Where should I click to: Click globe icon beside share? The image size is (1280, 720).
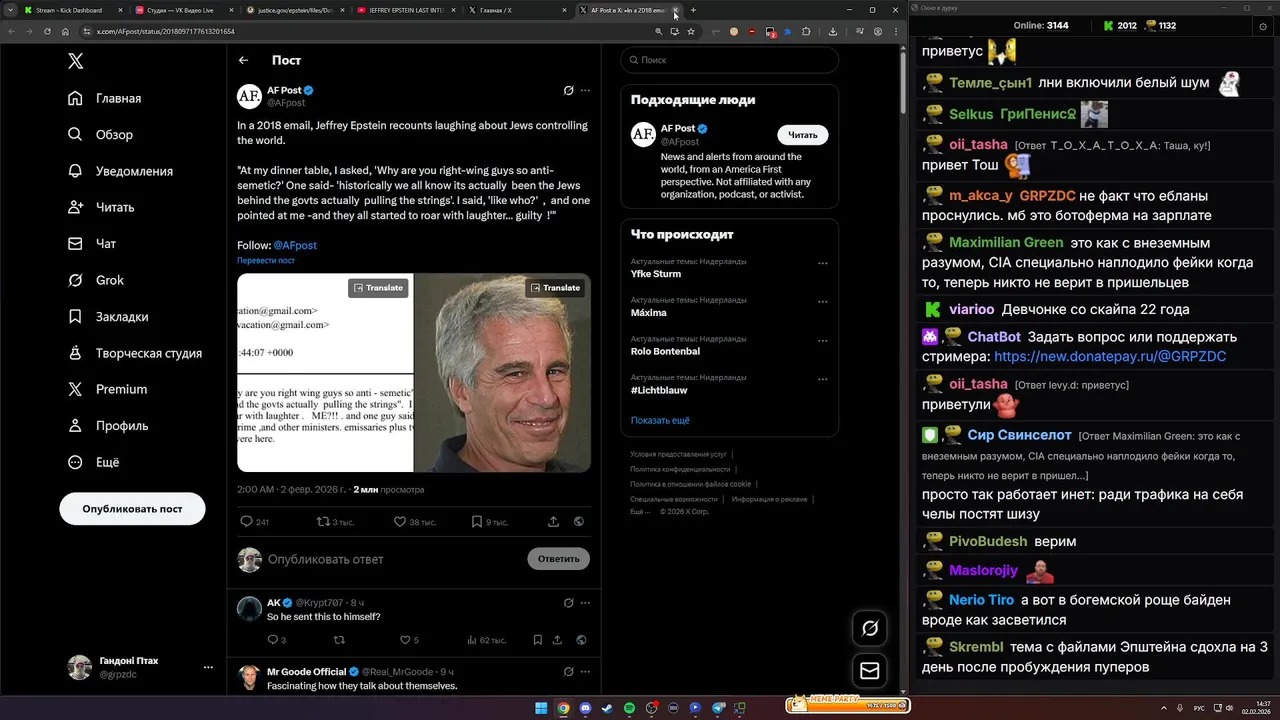click(x=579, y=521)
